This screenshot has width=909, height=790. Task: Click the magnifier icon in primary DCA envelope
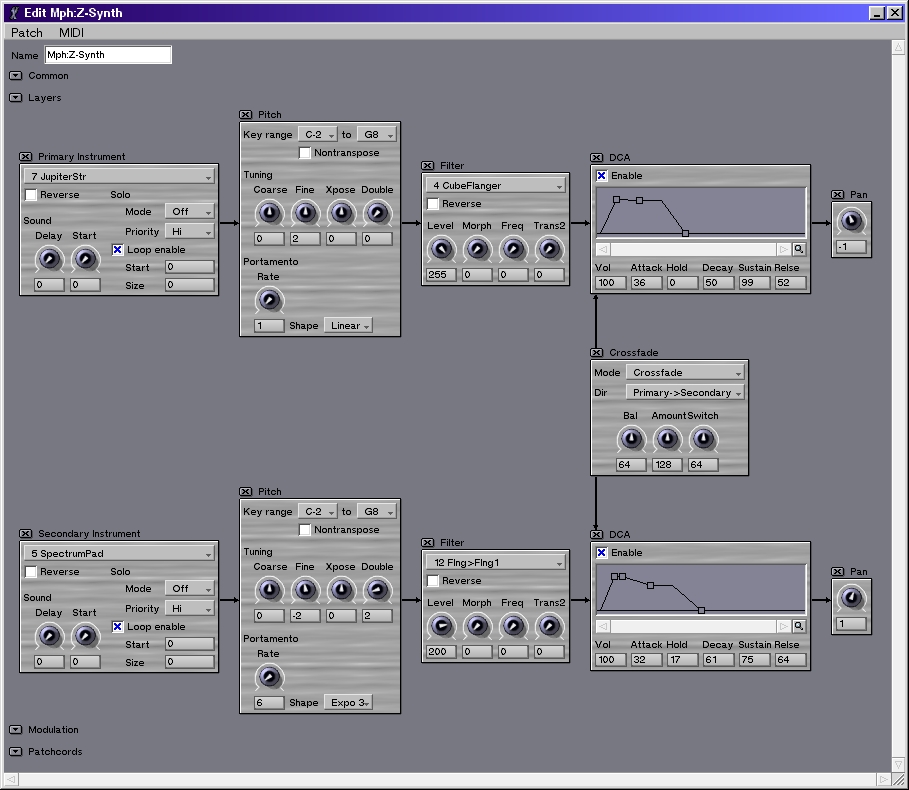click(x=799, y=249)
